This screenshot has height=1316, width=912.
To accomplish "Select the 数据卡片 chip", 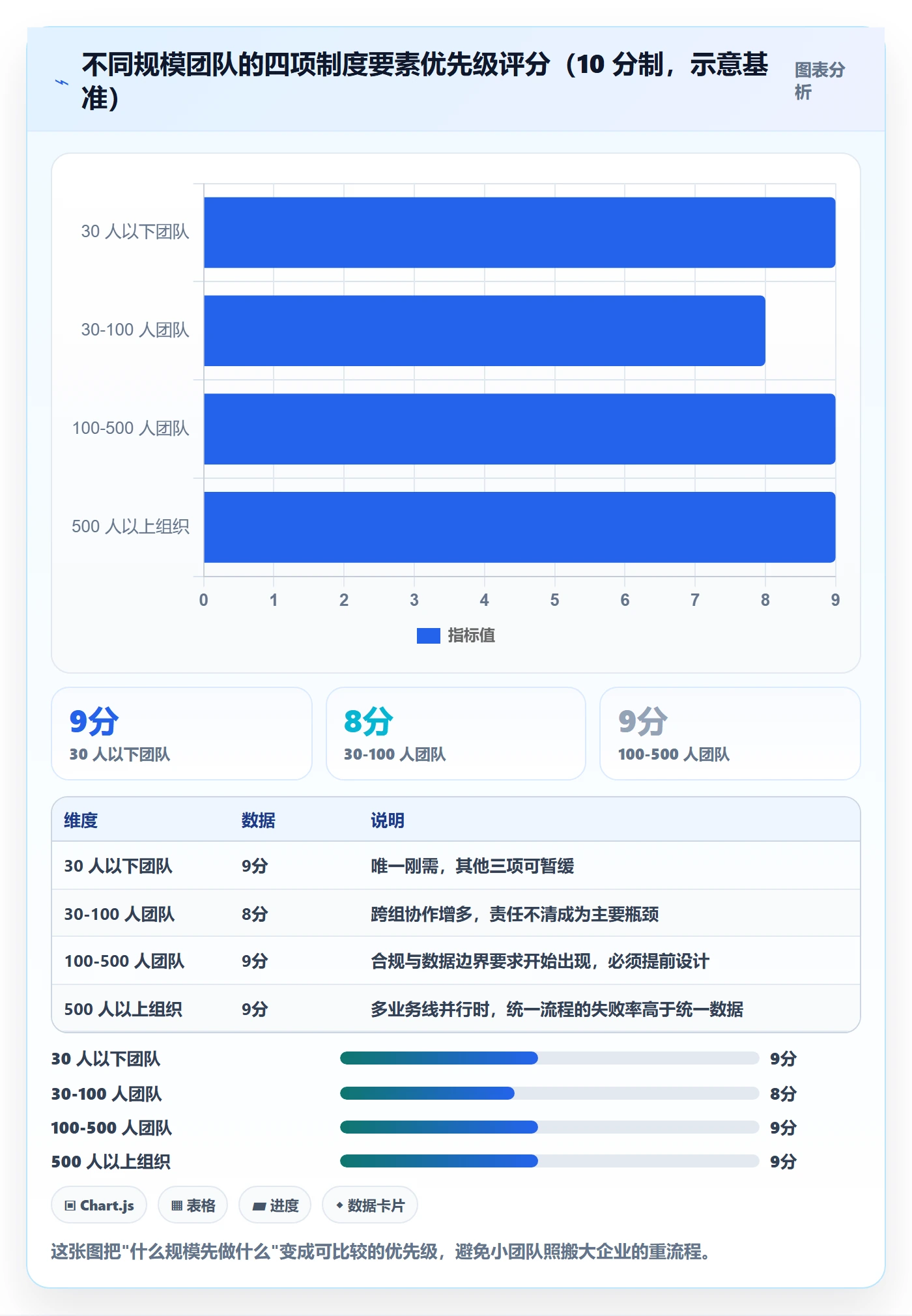I will (370, 1205).
